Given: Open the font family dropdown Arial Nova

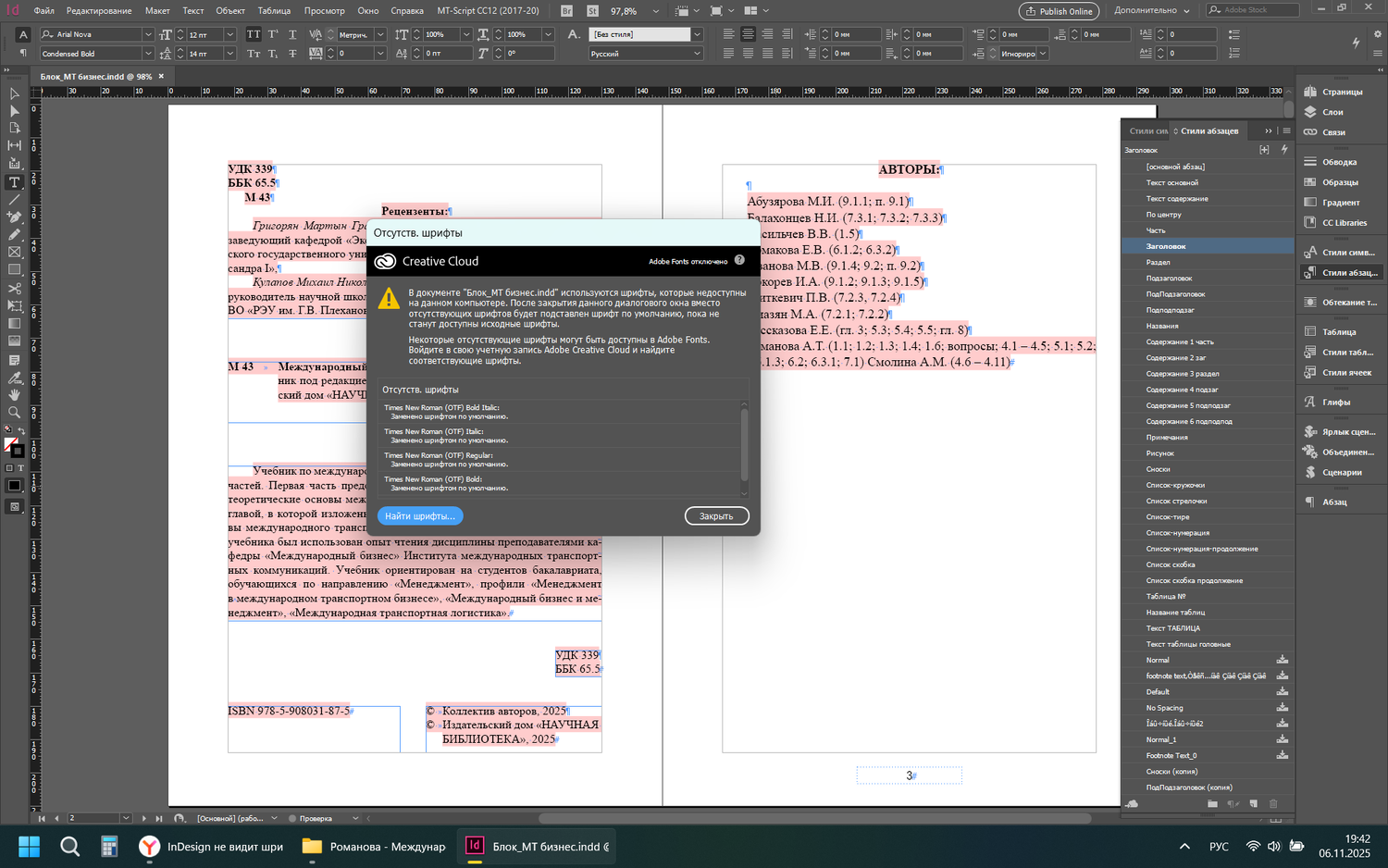Looking at the screenshot, I should [x=147, y=34].
